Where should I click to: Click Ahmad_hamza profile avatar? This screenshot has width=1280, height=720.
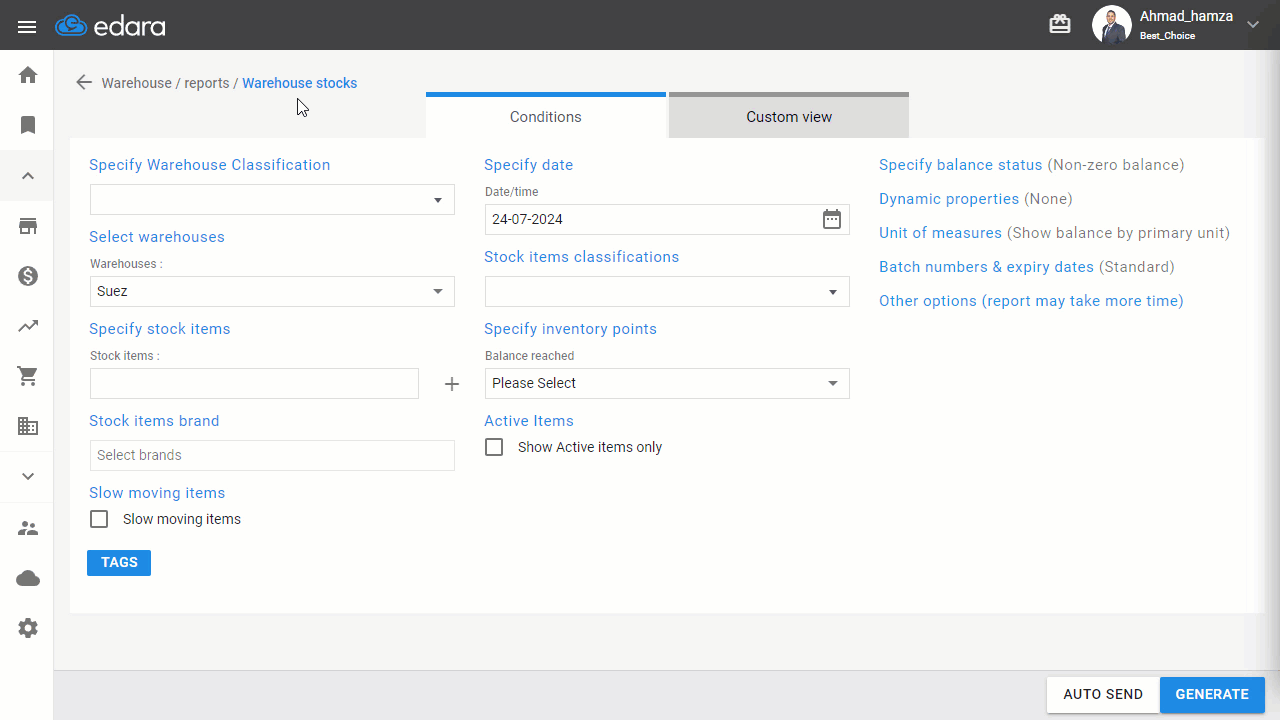[1111, 25]
